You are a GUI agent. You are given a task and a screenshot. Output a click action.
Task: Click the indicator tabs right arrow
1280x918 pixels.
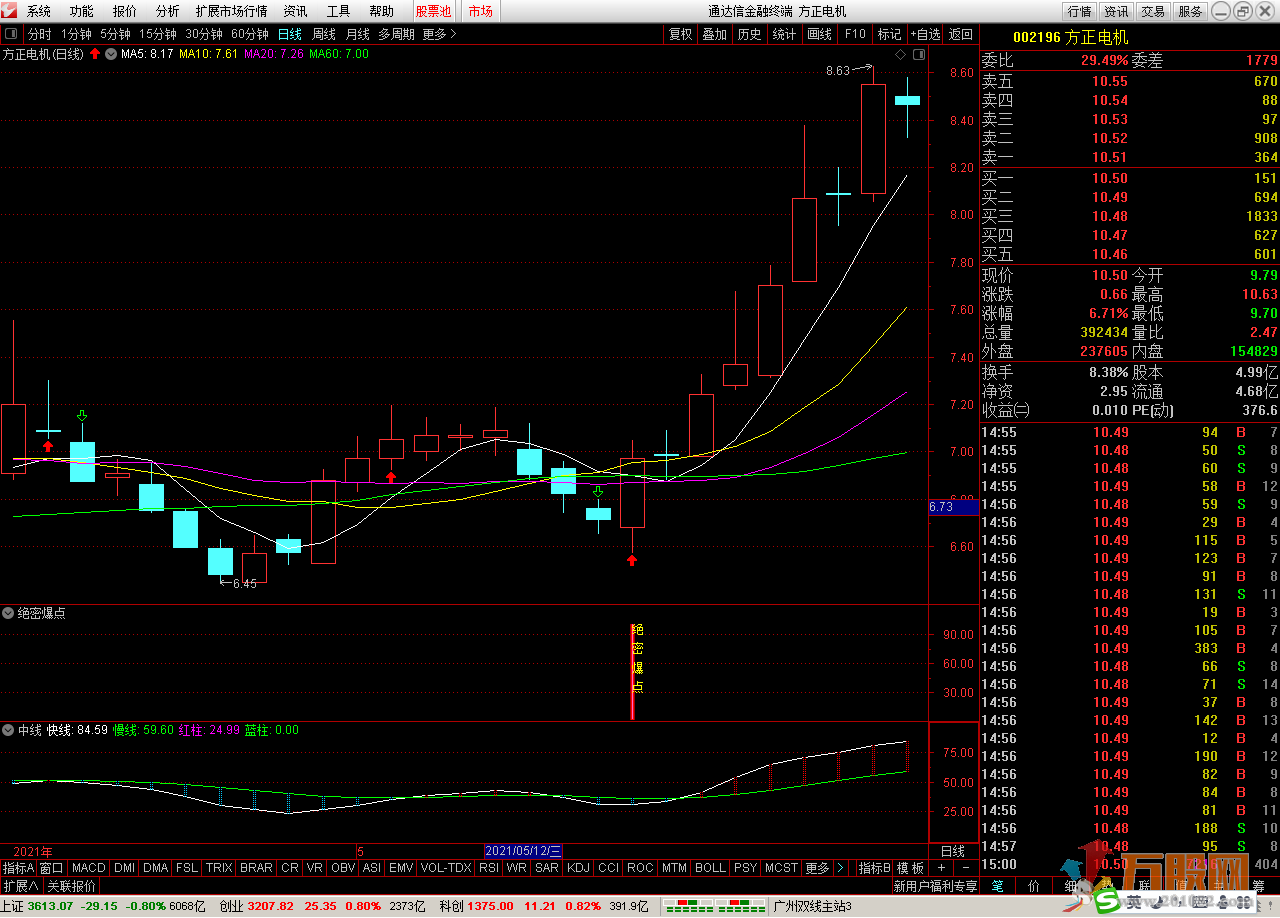click(x=840, y=868)
